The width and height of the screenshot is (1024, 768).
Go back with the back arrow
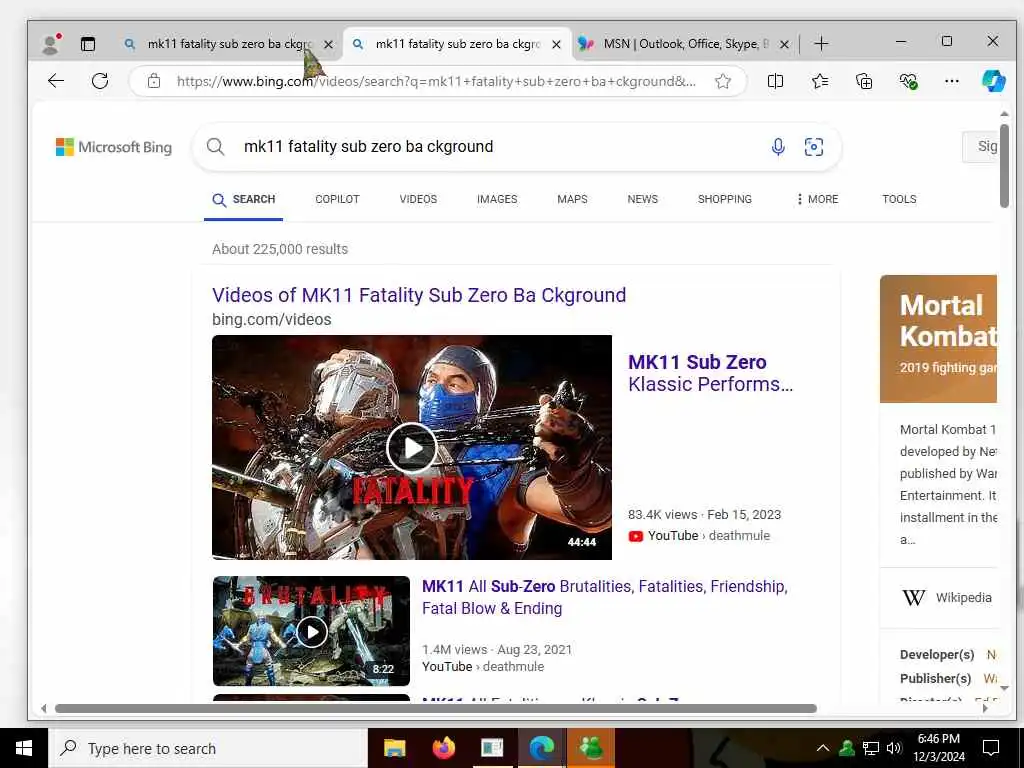click(56, 81)
